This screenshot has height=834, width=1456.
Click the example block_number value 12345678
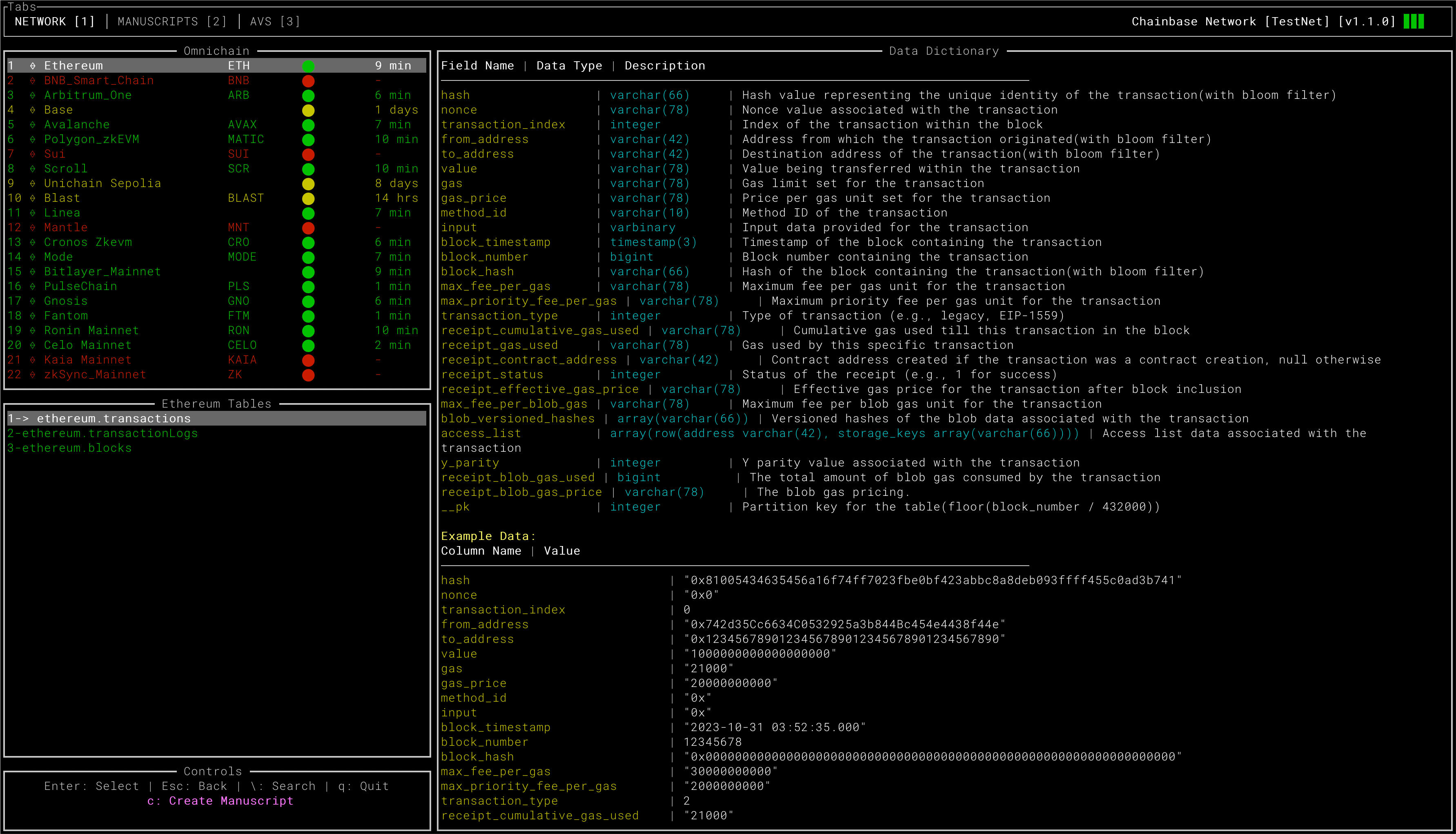pyautogui.click(x=712, y=742)
